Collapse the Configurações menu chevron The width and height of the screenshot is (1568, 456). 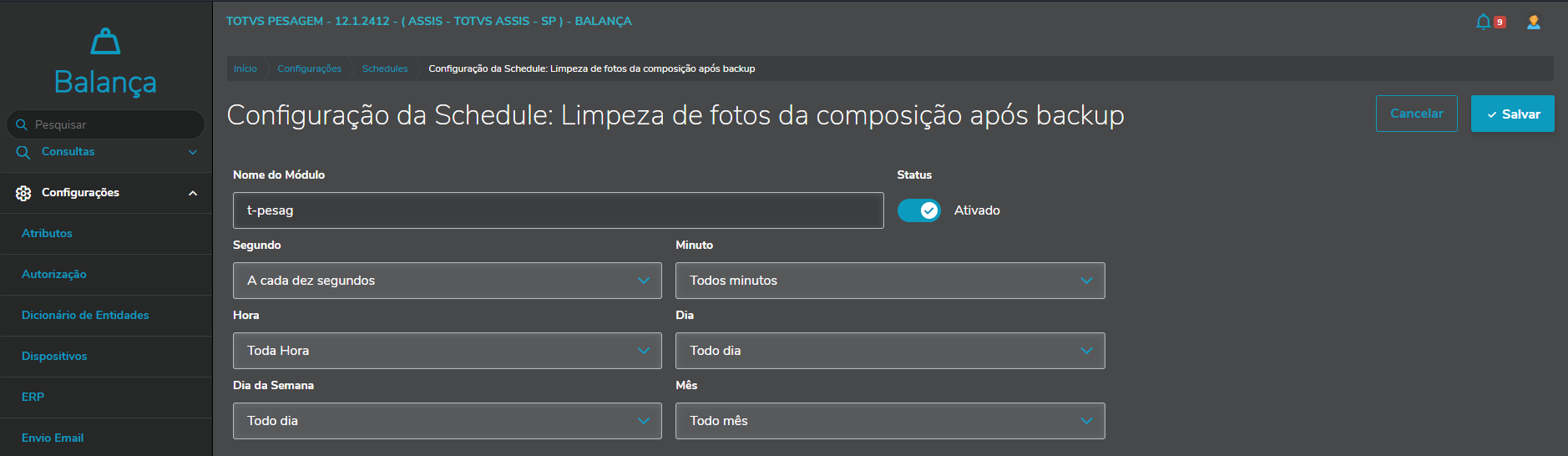click(193, 193)
